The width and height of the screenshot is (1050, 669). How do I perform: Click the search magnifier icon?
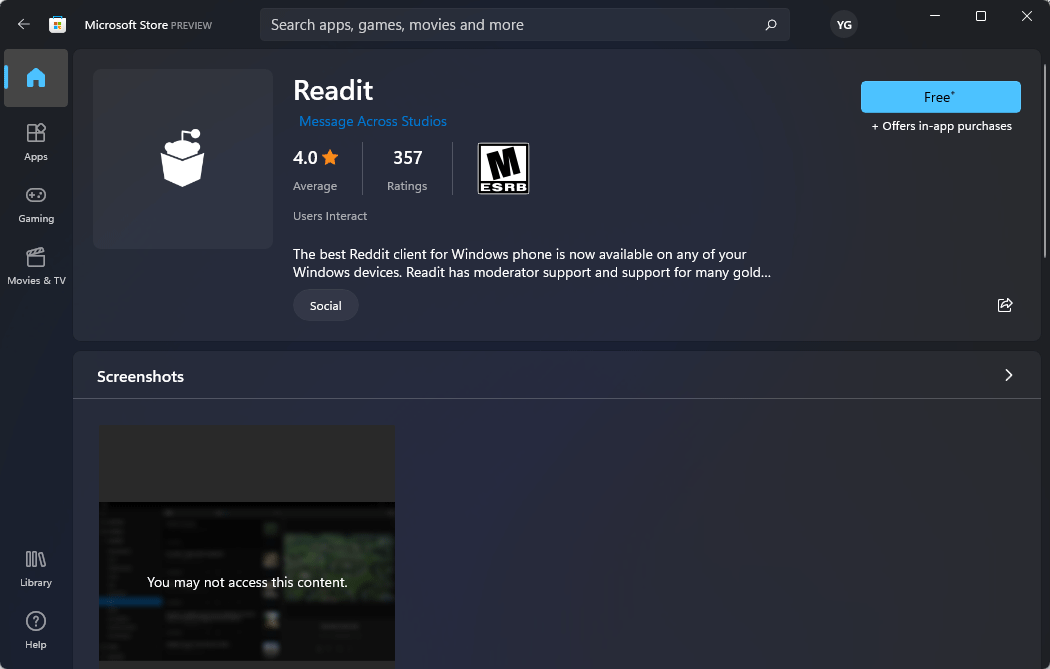tap(771, 25)
